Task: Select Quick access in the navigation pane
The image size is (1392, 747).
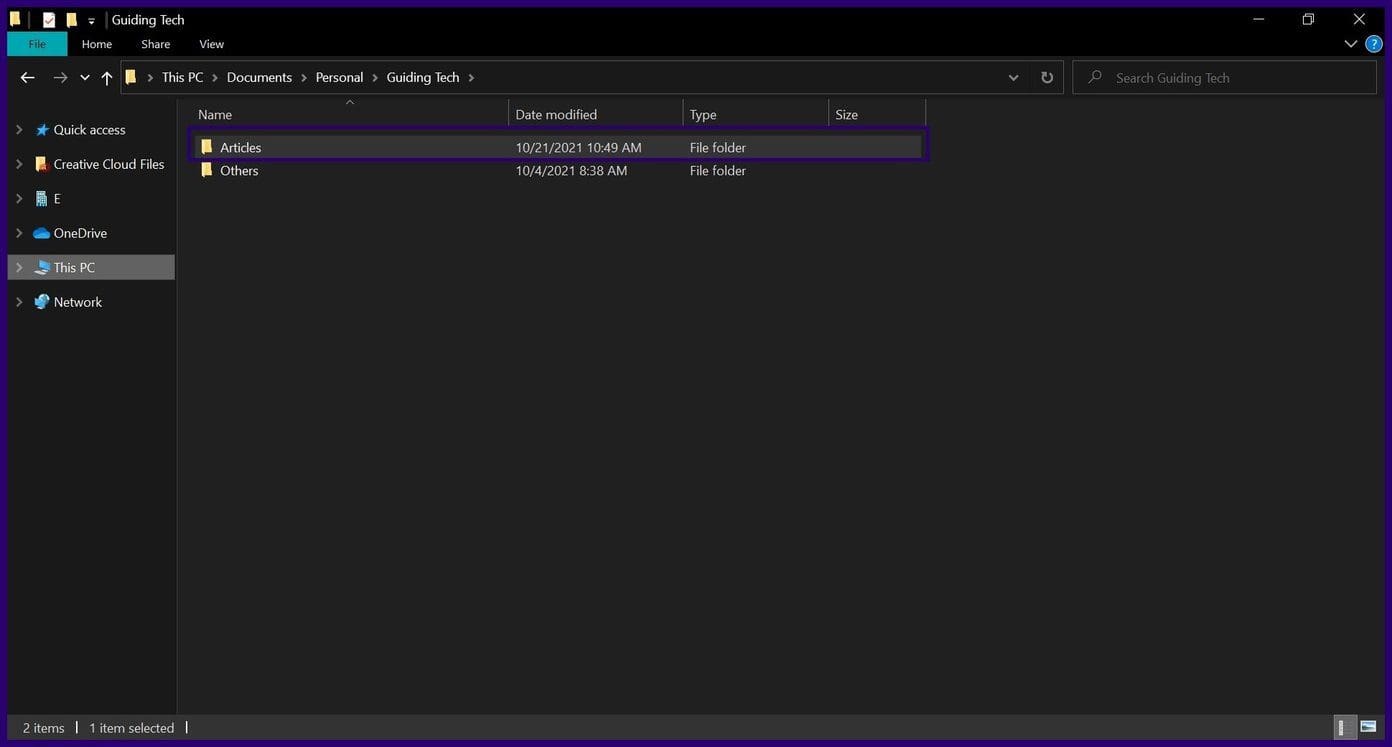Action: tap(89, 130)
